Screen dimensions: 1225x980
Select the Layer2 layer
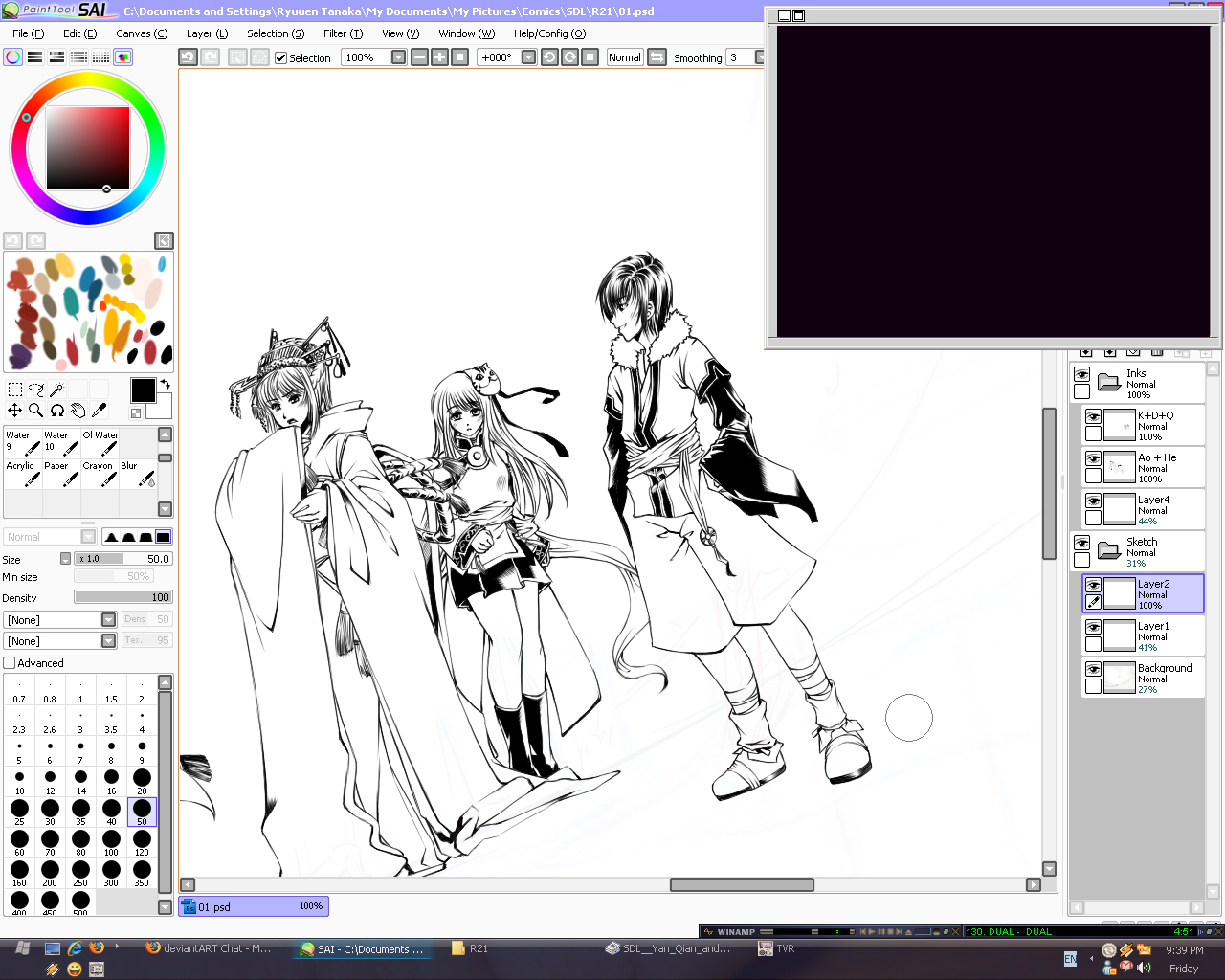click(1143, 593)
